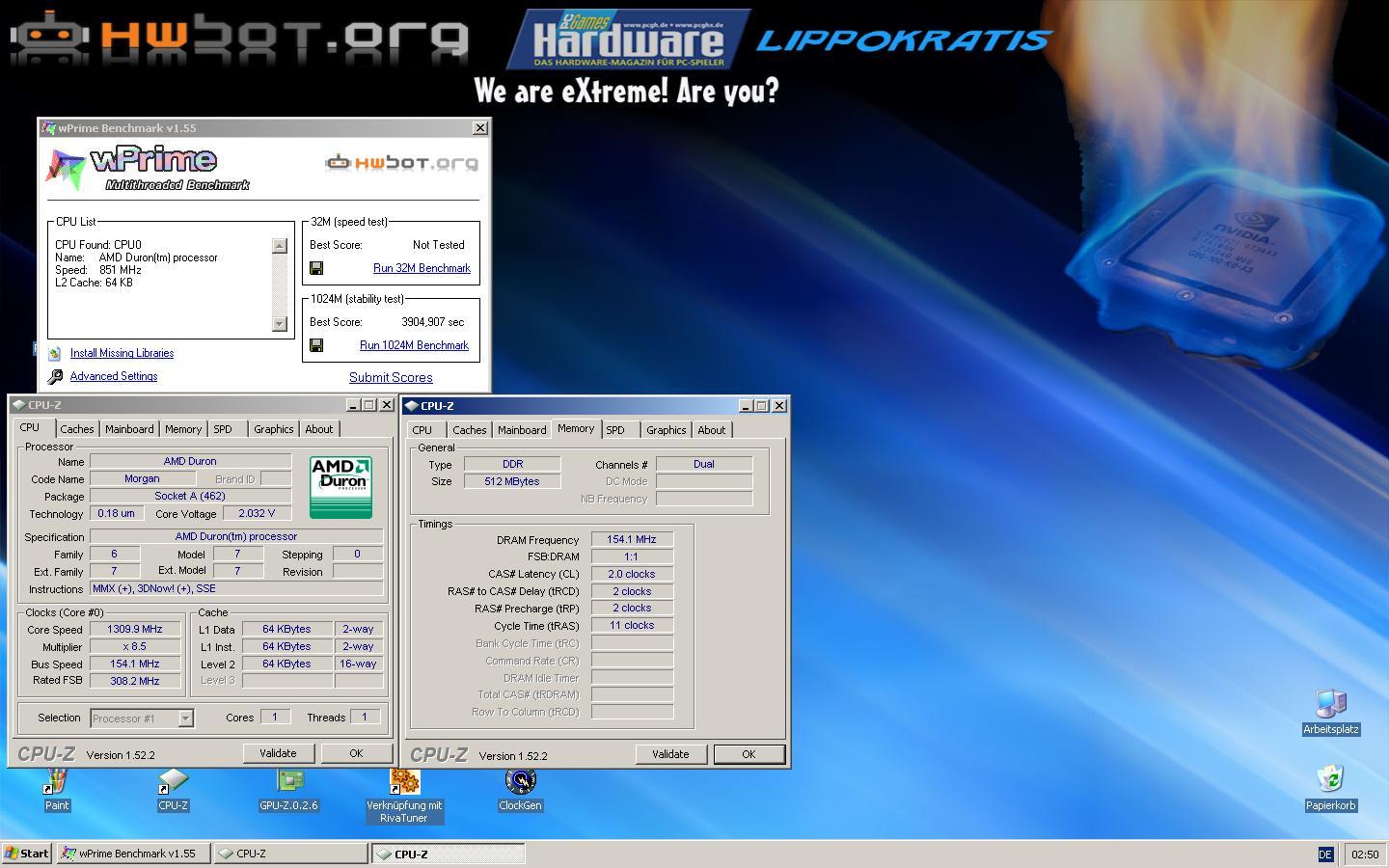Click OK in Memory CPU-Z window
The height and width of the screenshot is (868, 1389).
pyautogui.click(x=749, y=754)
